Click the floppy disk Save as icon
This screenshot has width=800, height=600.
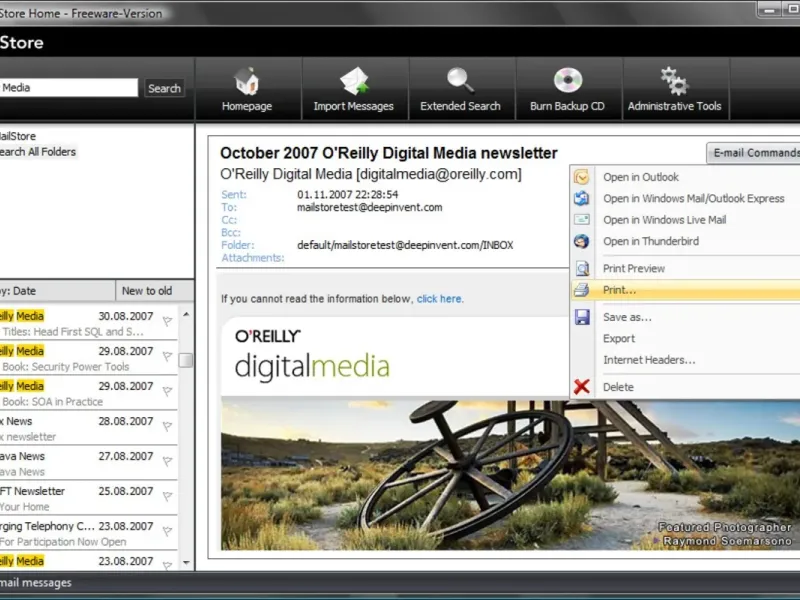coord(582,317)
